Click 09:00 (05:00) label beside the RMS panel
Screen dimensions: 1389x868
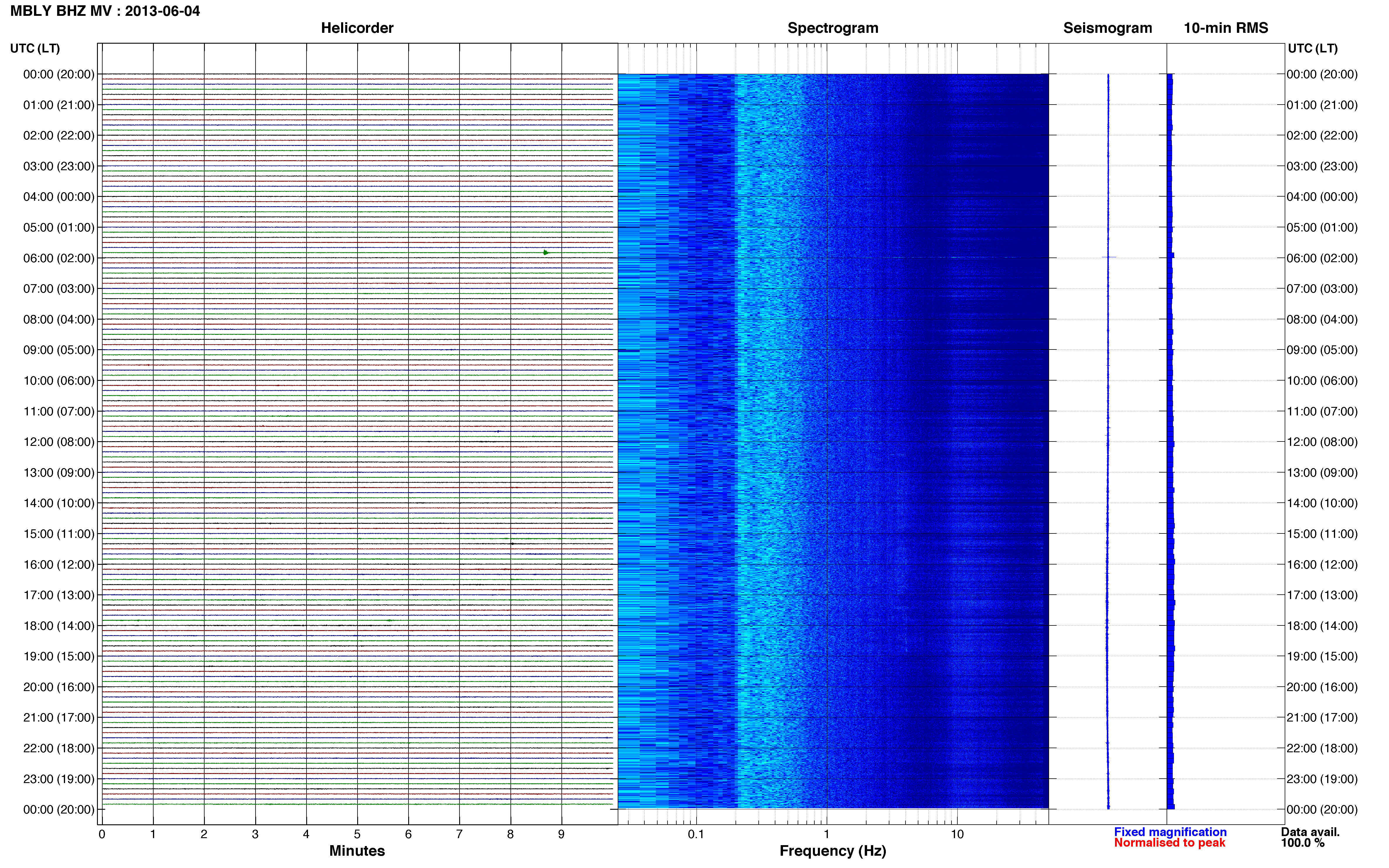[x=1322, y=350]
